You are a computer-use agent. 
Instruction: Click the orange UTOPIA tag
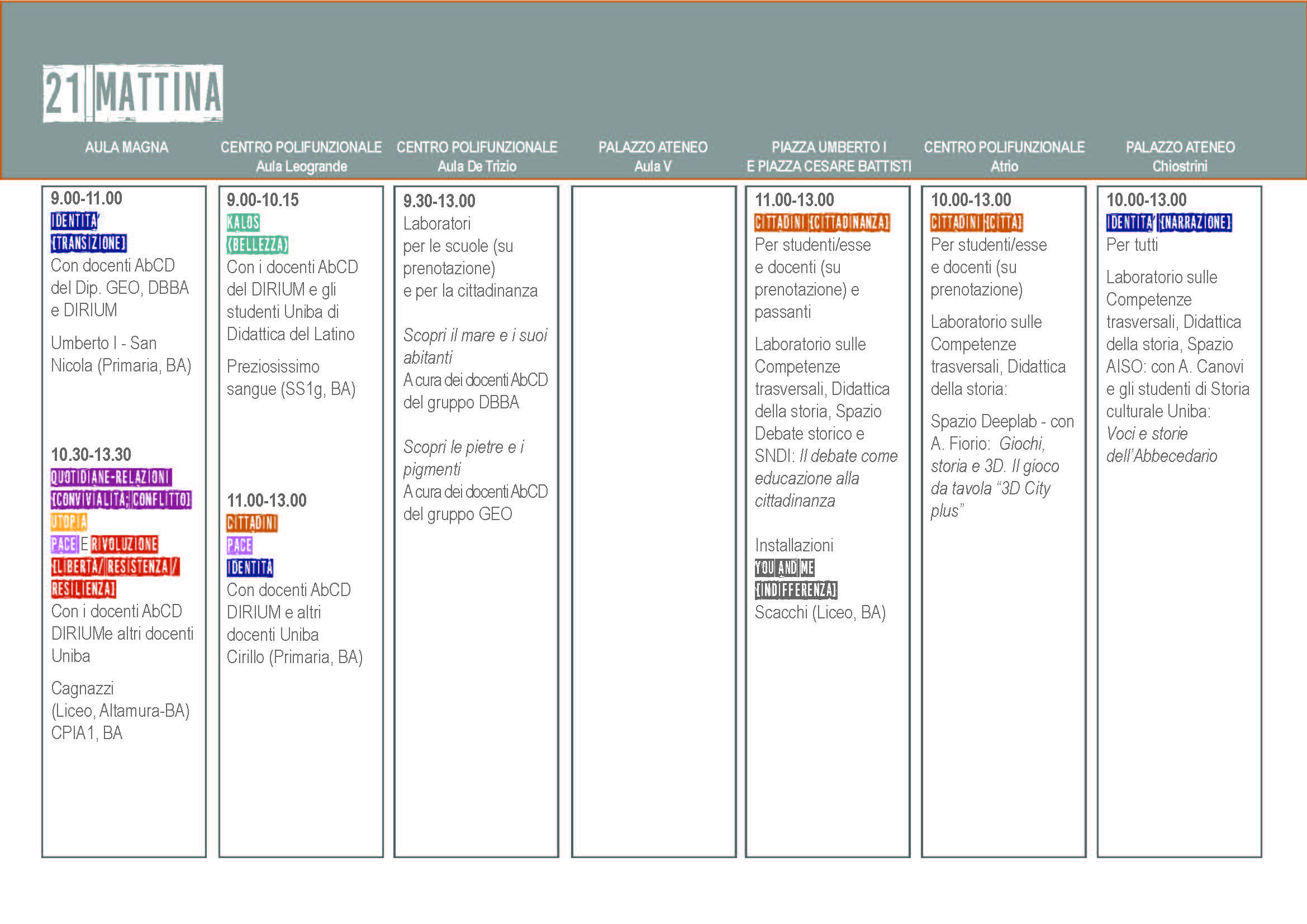coord(69,522)
